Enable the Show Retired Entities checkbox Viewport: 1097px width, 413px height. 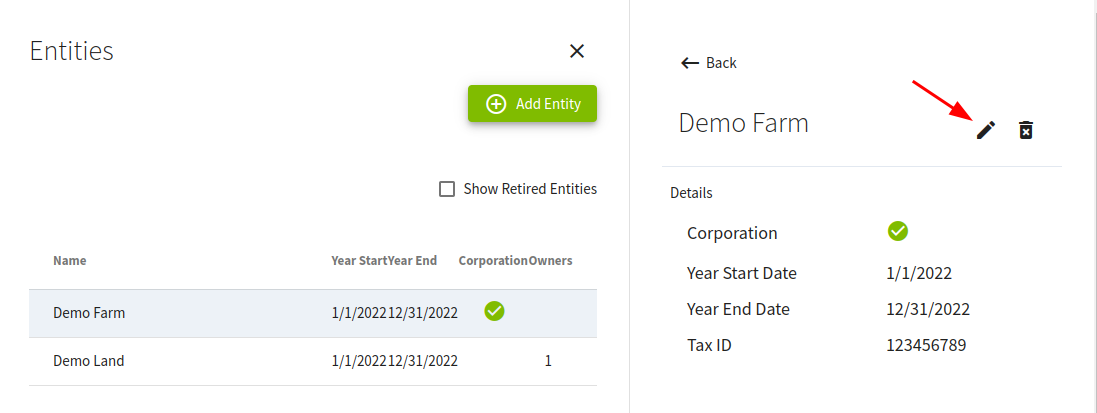point(447,189)
